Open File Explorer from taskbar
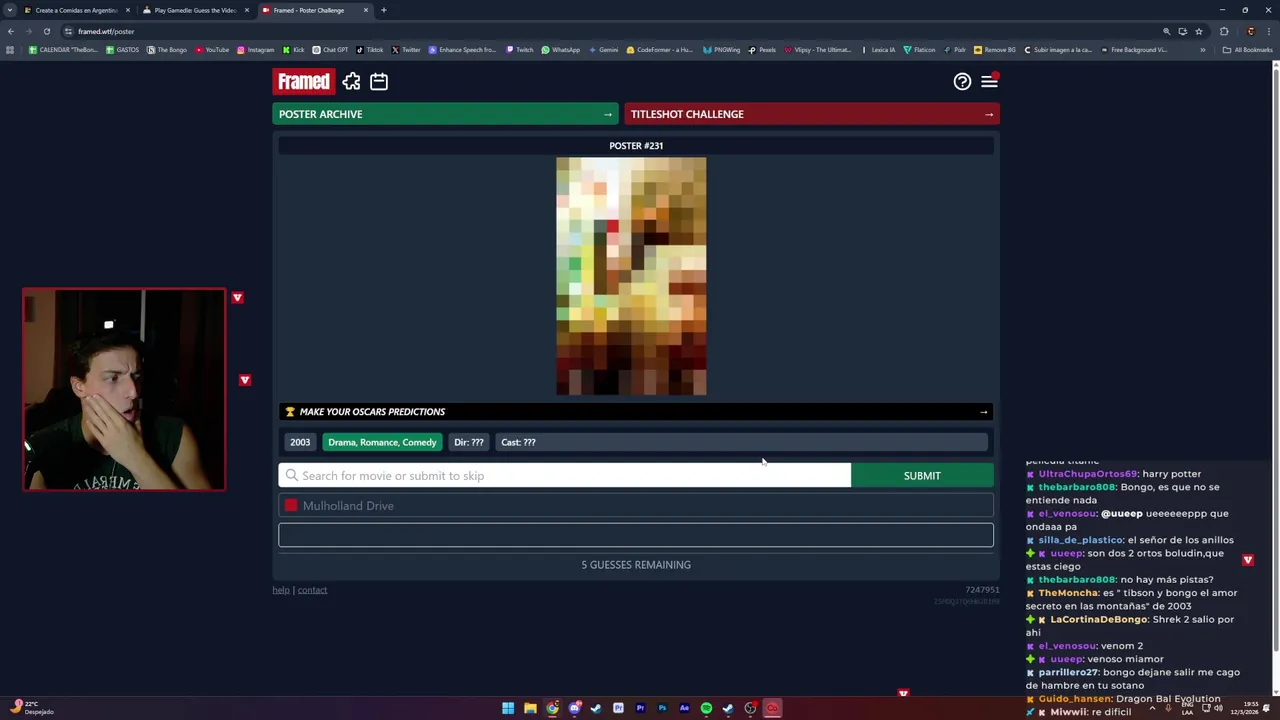 [530, 708]
